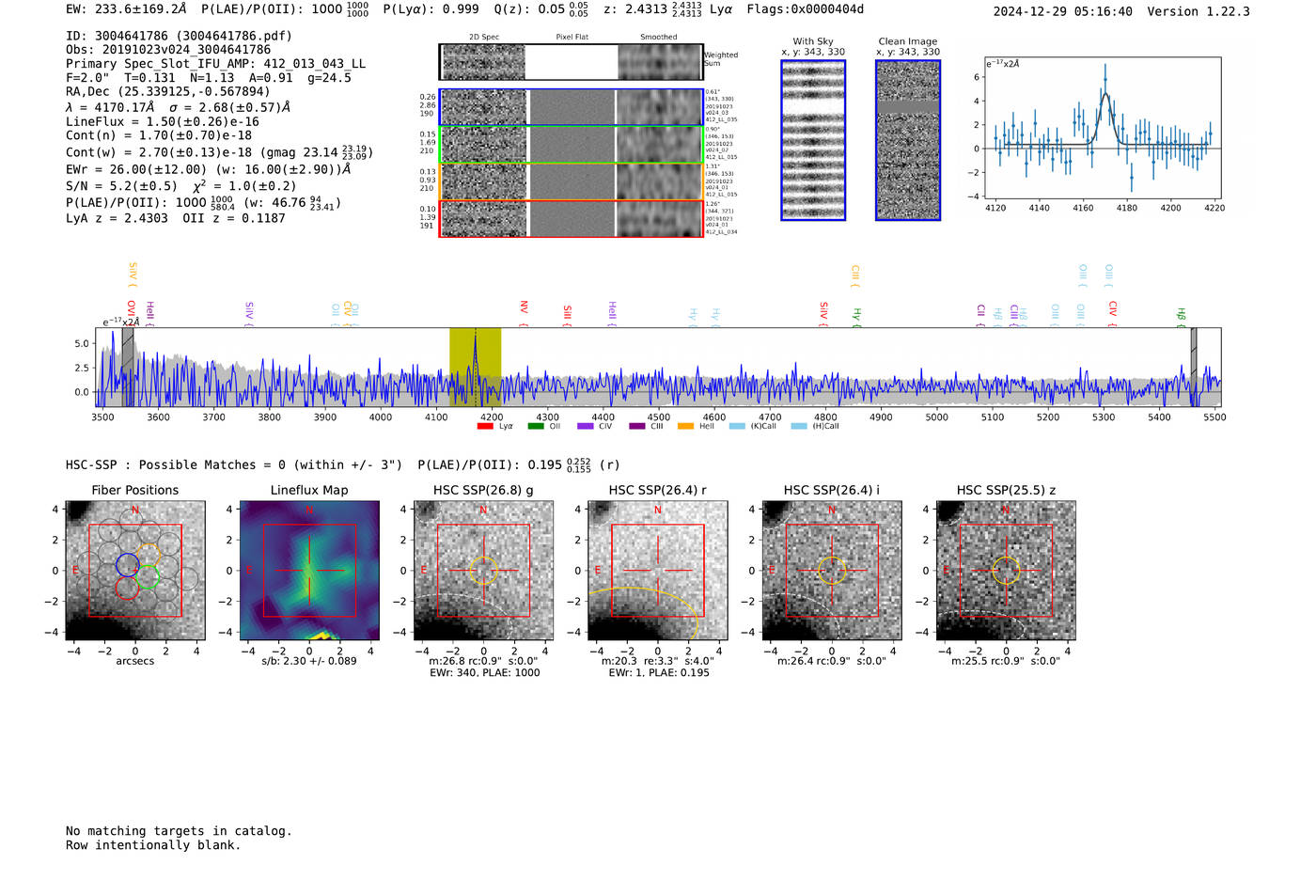Click the With Sky image

813,140
